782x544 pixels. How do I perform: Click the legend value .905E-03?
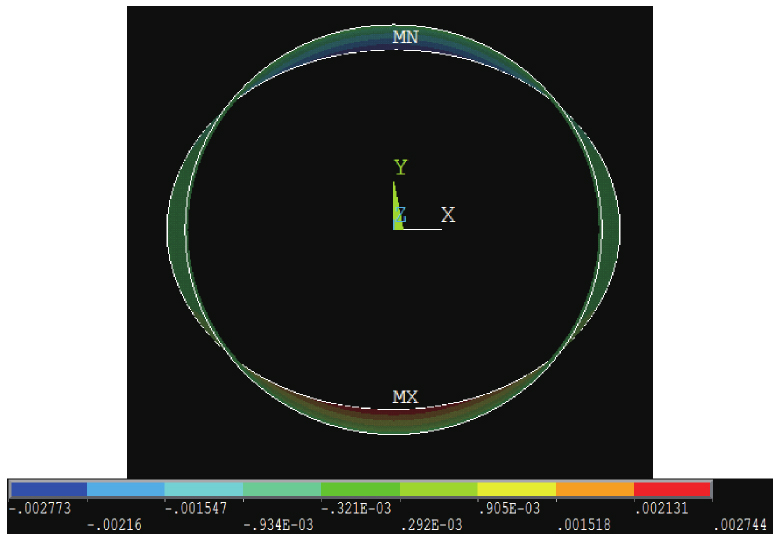[x=509, y=509]
